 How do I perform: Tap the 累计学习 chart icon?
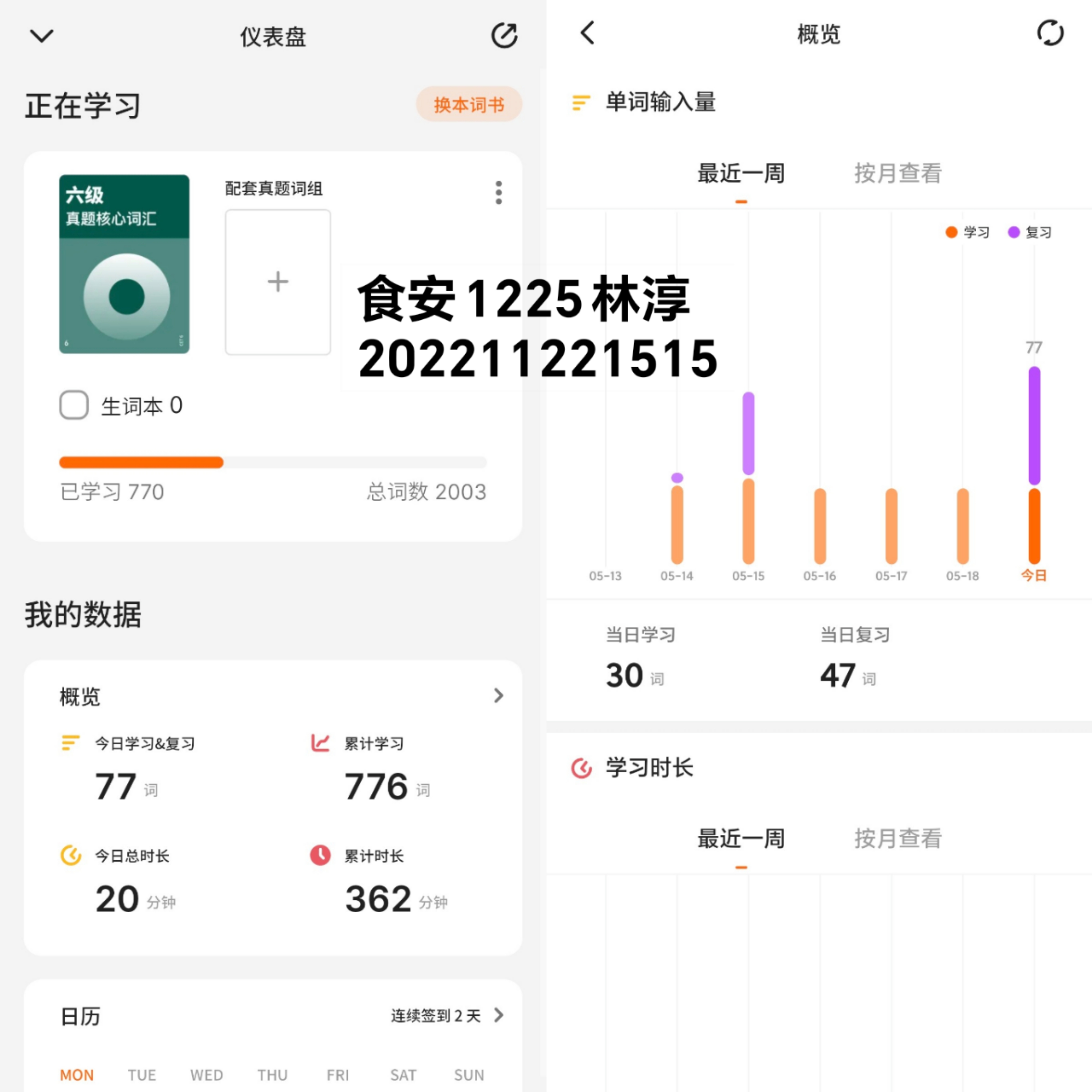(320, 742)
